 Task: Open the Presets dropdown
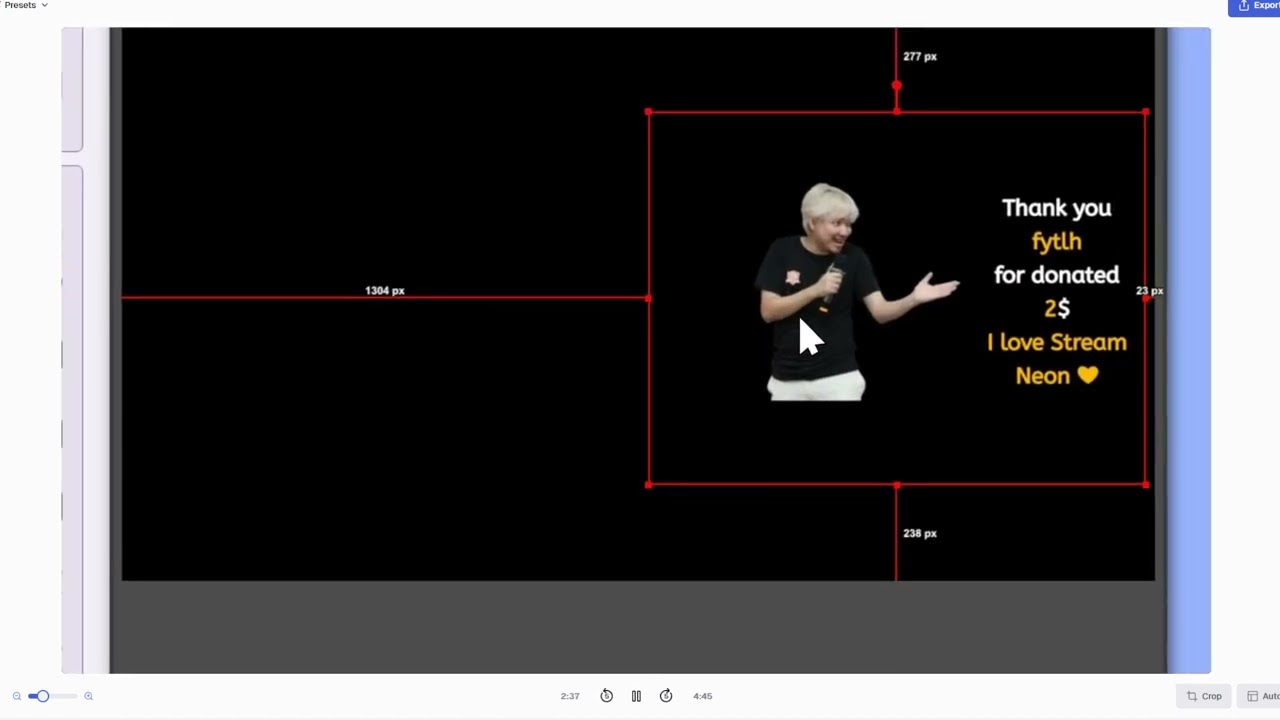(x=26, y=5)
